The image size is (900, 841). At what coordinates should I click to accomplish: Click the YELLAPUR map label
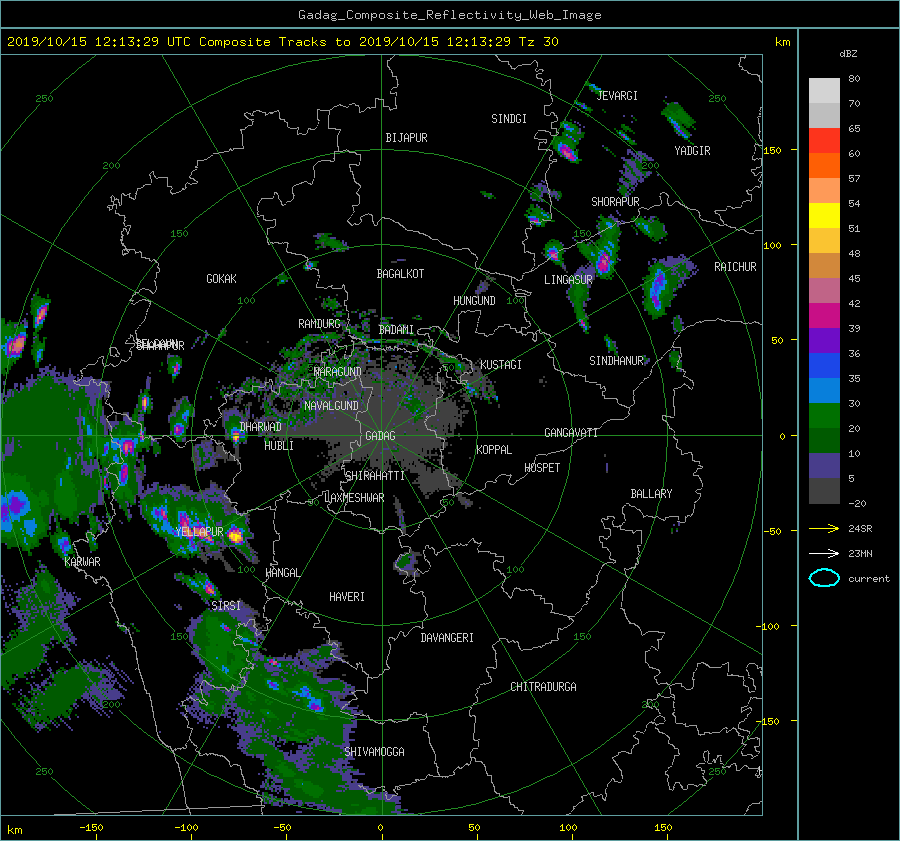click(x=199, y=532)
